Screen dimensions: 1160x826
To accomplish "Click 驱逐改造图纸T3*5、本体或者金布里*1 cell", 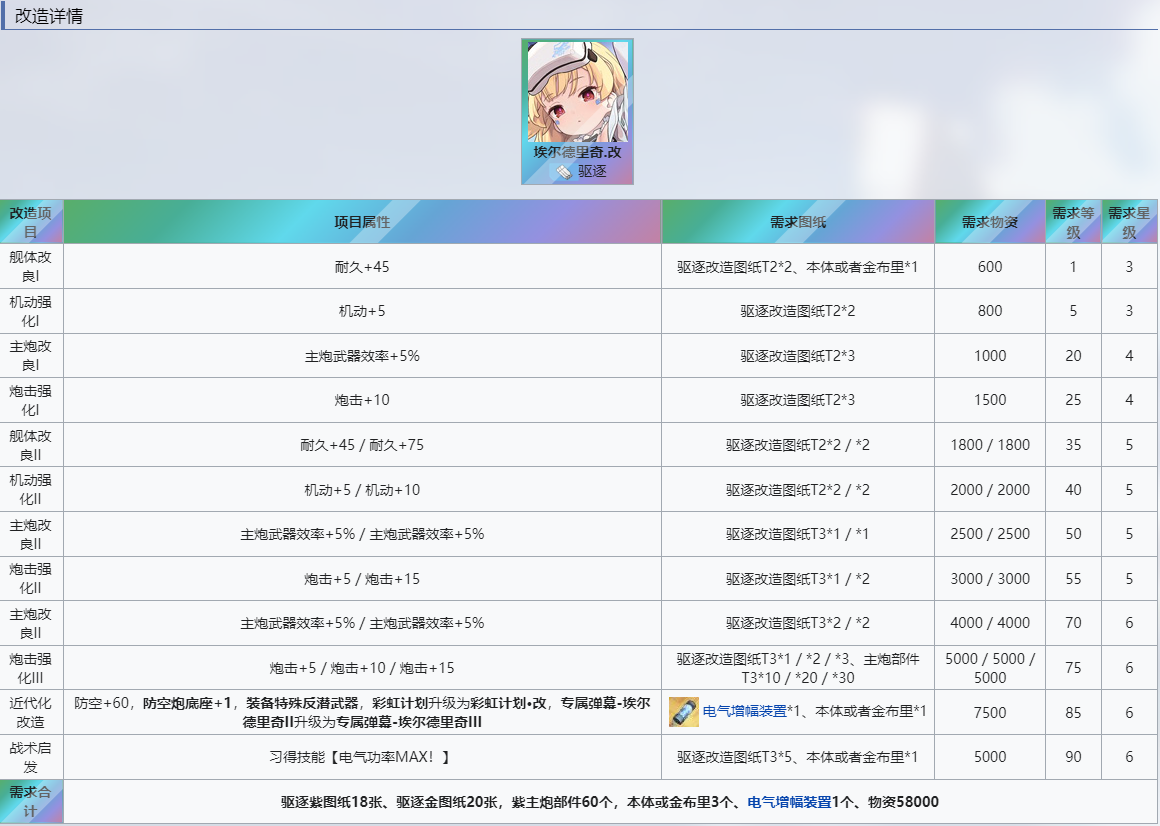I will (798, 757).
